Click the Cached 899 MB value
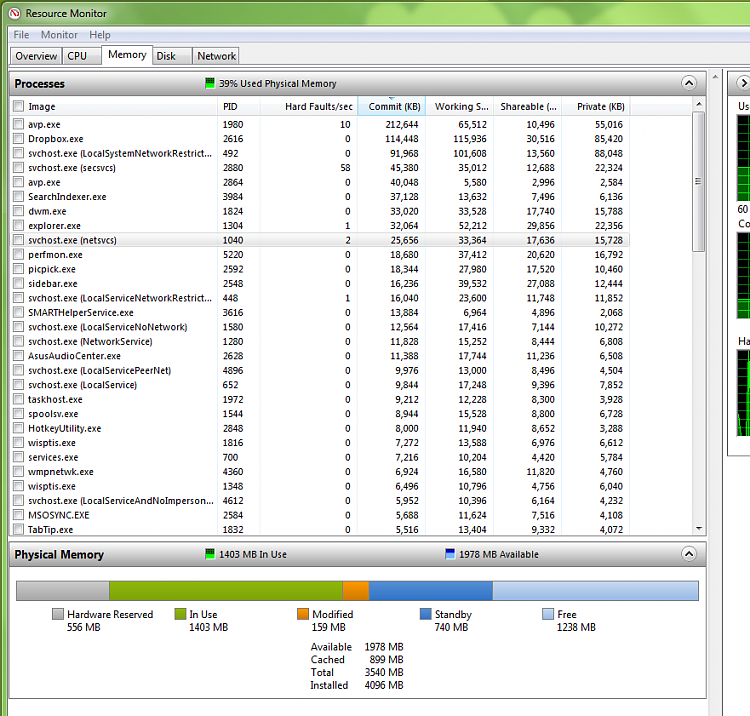 pos(386,659)
